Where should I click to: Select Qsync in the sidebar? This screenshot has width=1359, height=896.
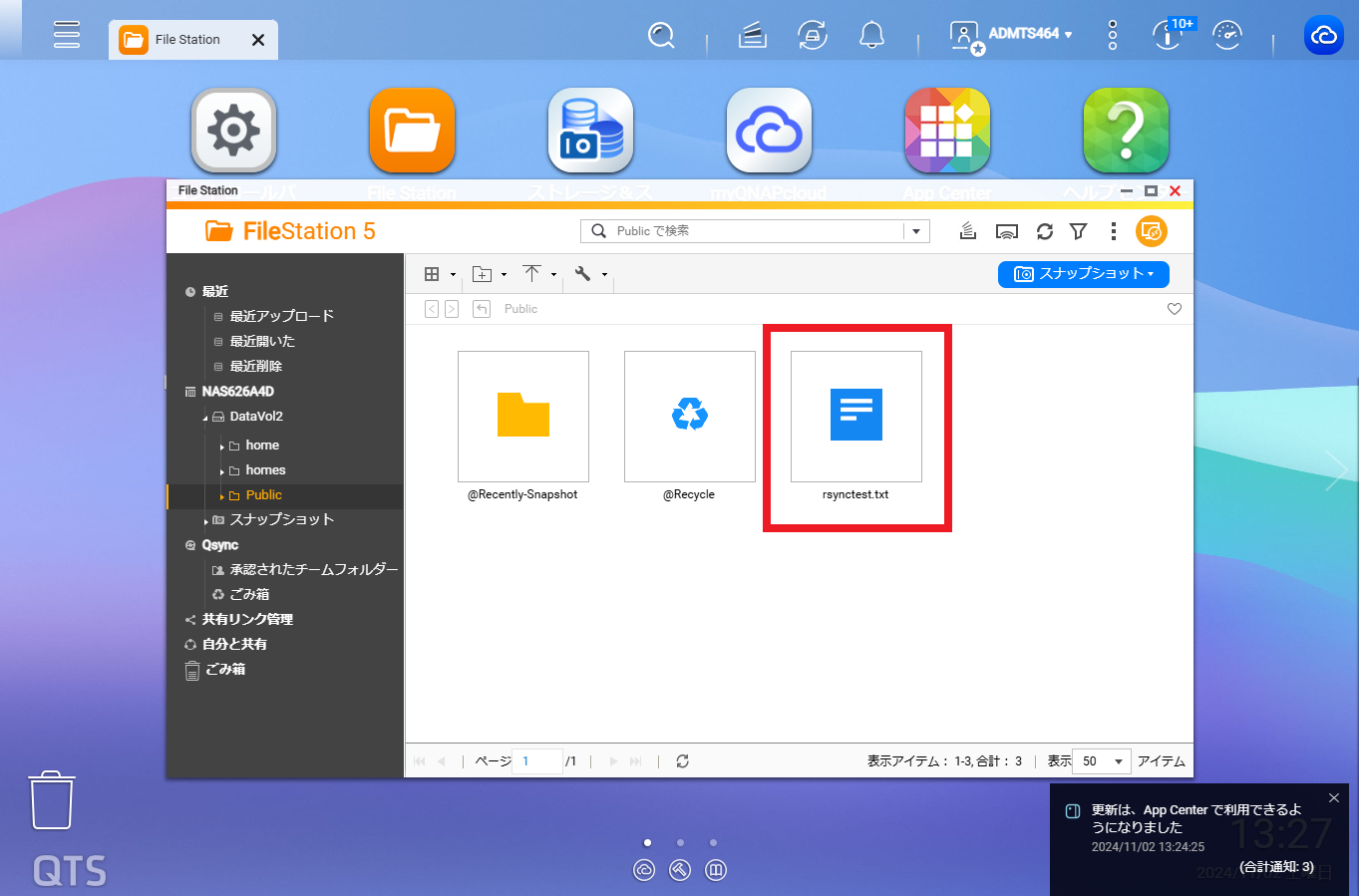pos(219,545)
